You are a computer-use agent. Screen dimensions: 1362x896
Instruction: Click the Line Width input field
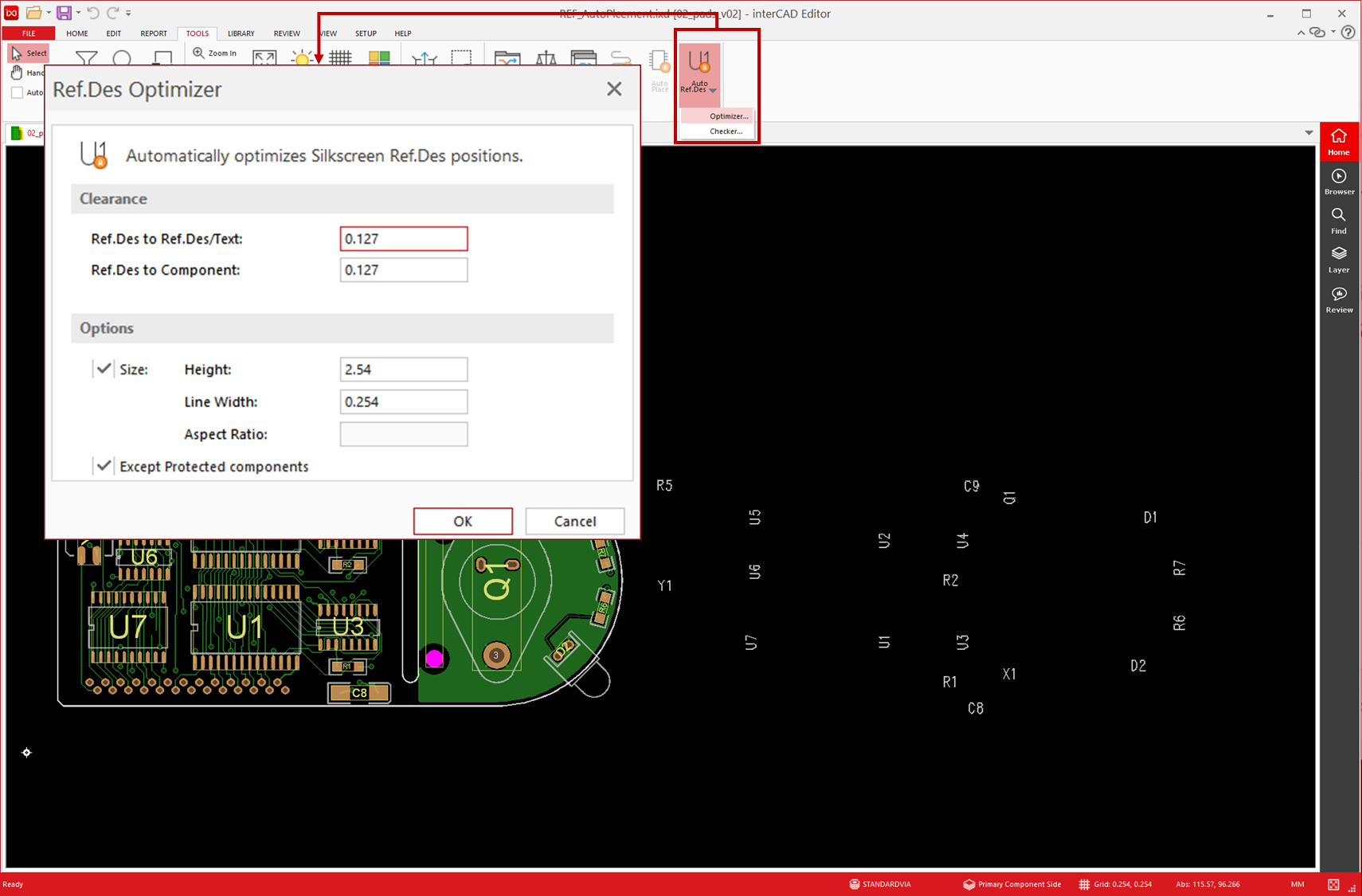pos(404,401)
